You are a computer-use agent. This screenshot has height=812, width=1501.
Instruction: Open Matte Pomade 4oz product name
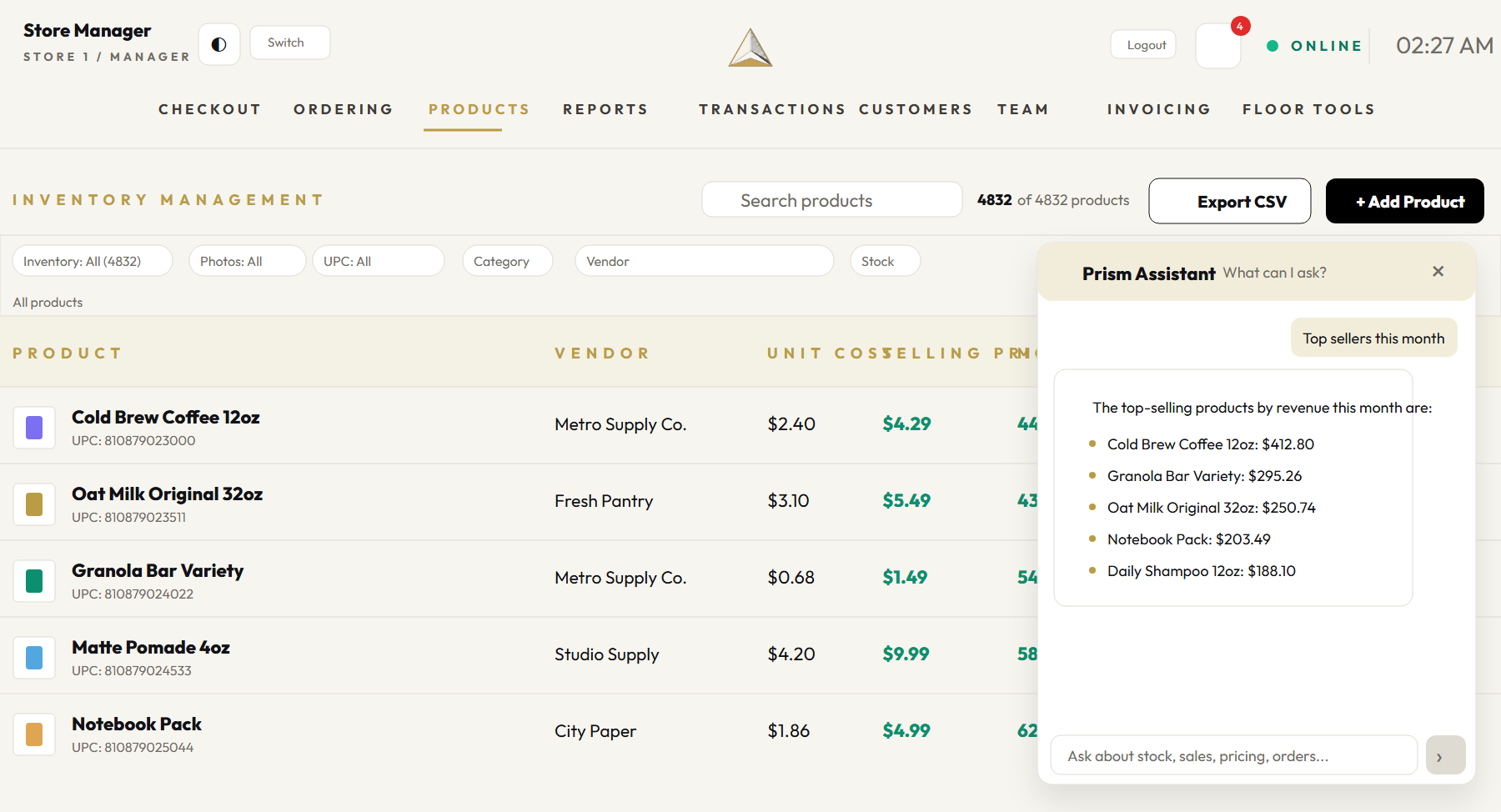point(150,647)
